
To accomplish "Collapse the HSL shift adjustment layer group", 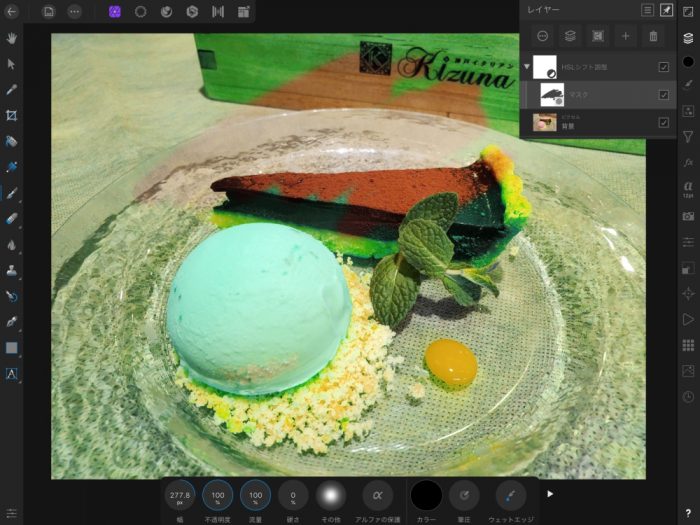I will click(x=527, y=67).
